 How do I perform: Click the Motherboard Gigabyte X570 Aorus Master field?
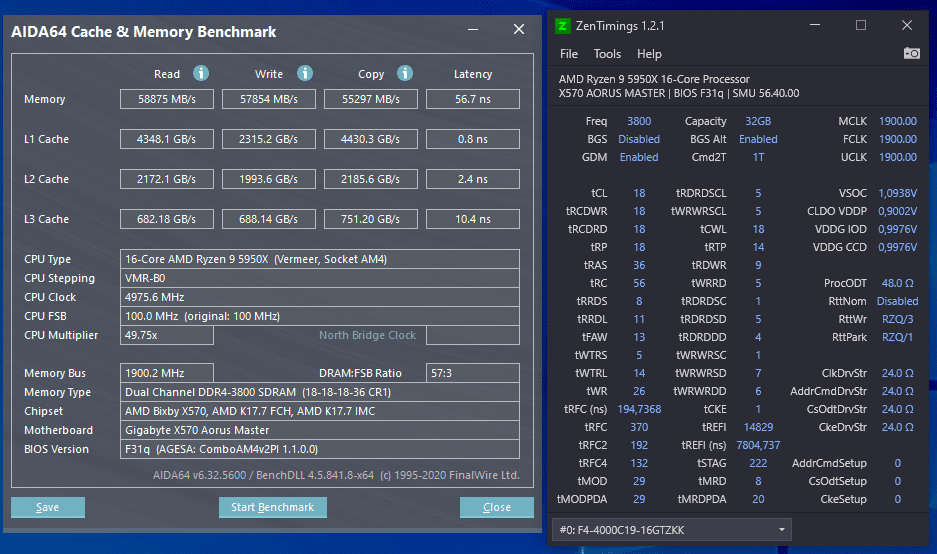tap(320, 430)
